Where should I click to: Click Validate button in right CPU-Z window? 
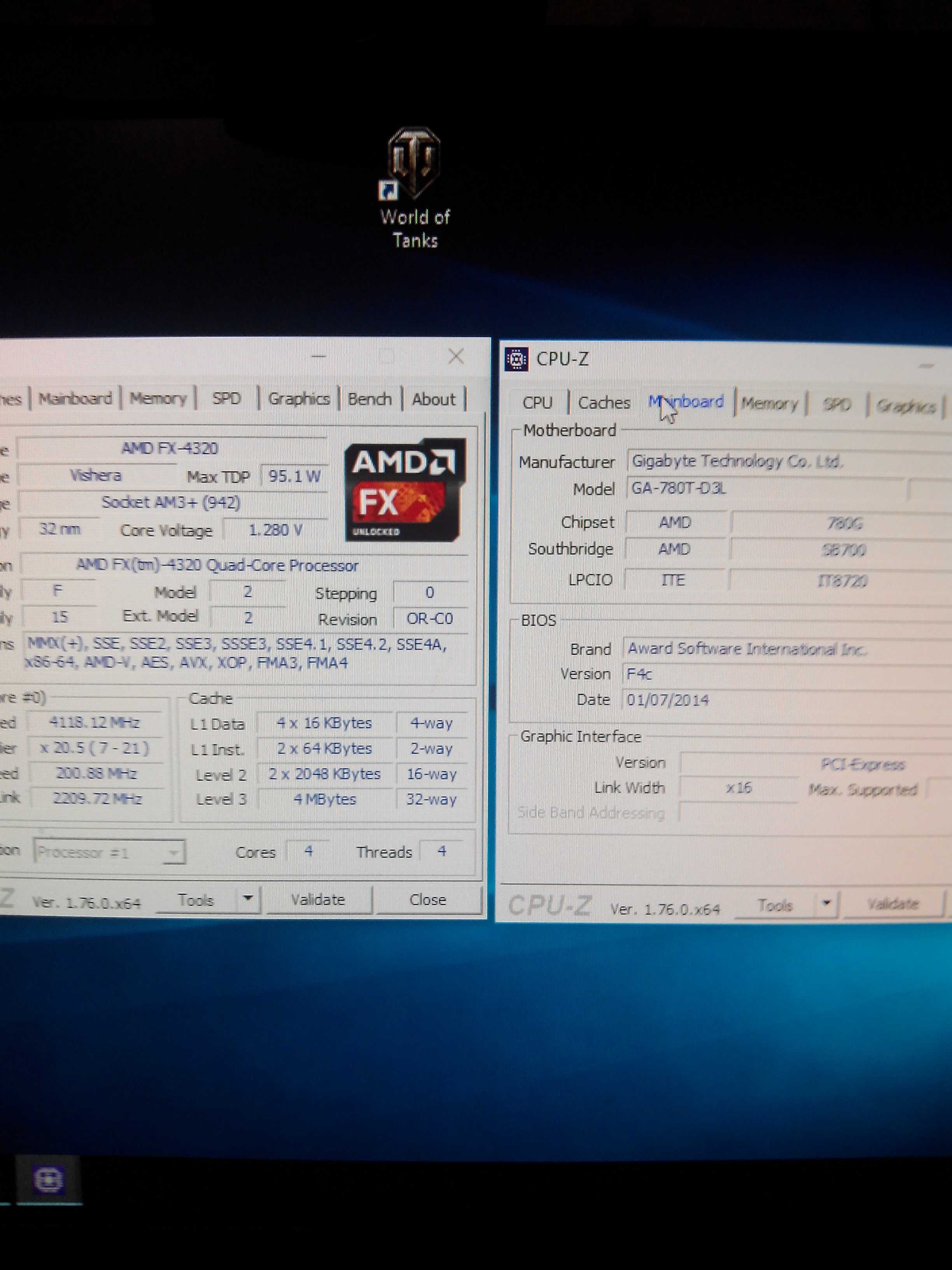pos(893,905)
